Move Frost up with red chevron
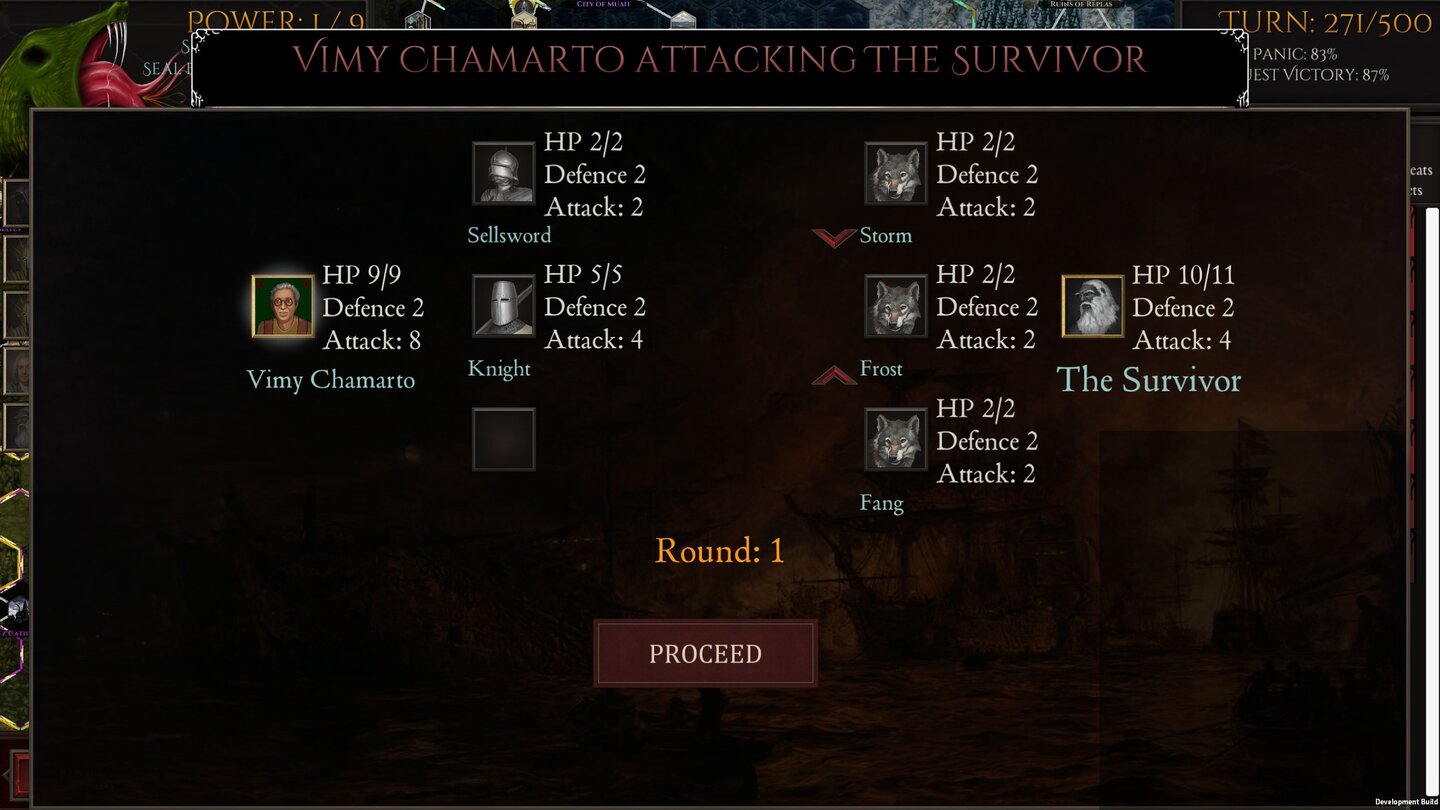Screen dimensions: 1440x810 point(833,374)
